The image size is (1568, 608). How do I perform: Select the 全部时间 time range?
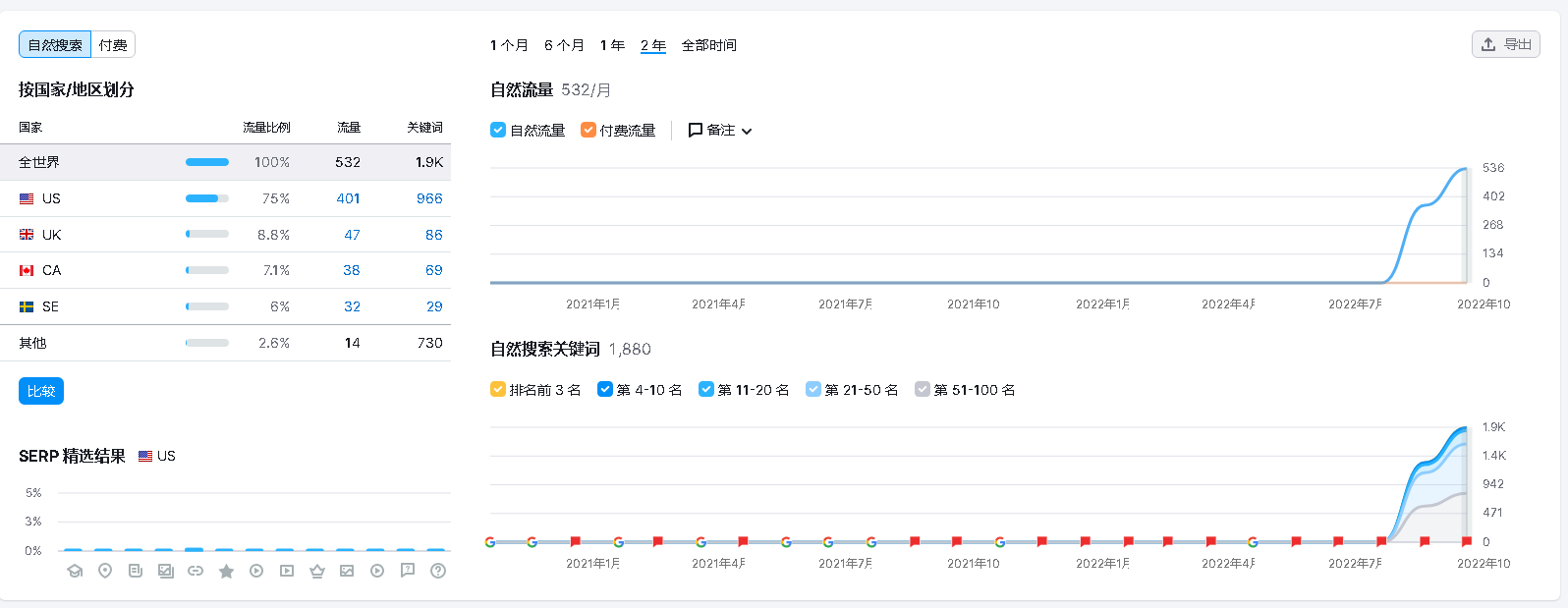coord(708,45)
